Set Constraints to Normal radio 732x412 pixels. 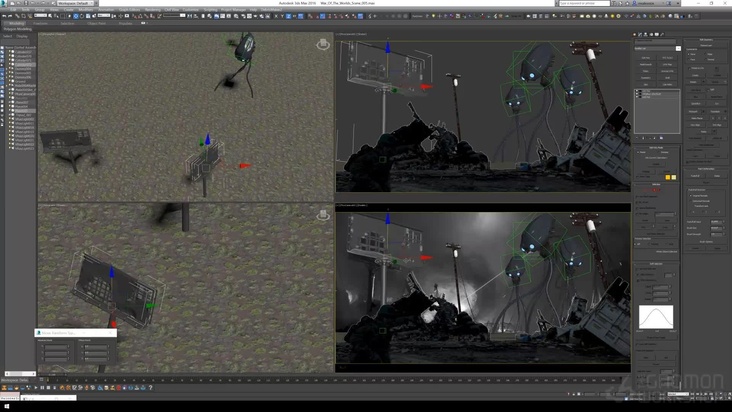[x=710, y=59]
